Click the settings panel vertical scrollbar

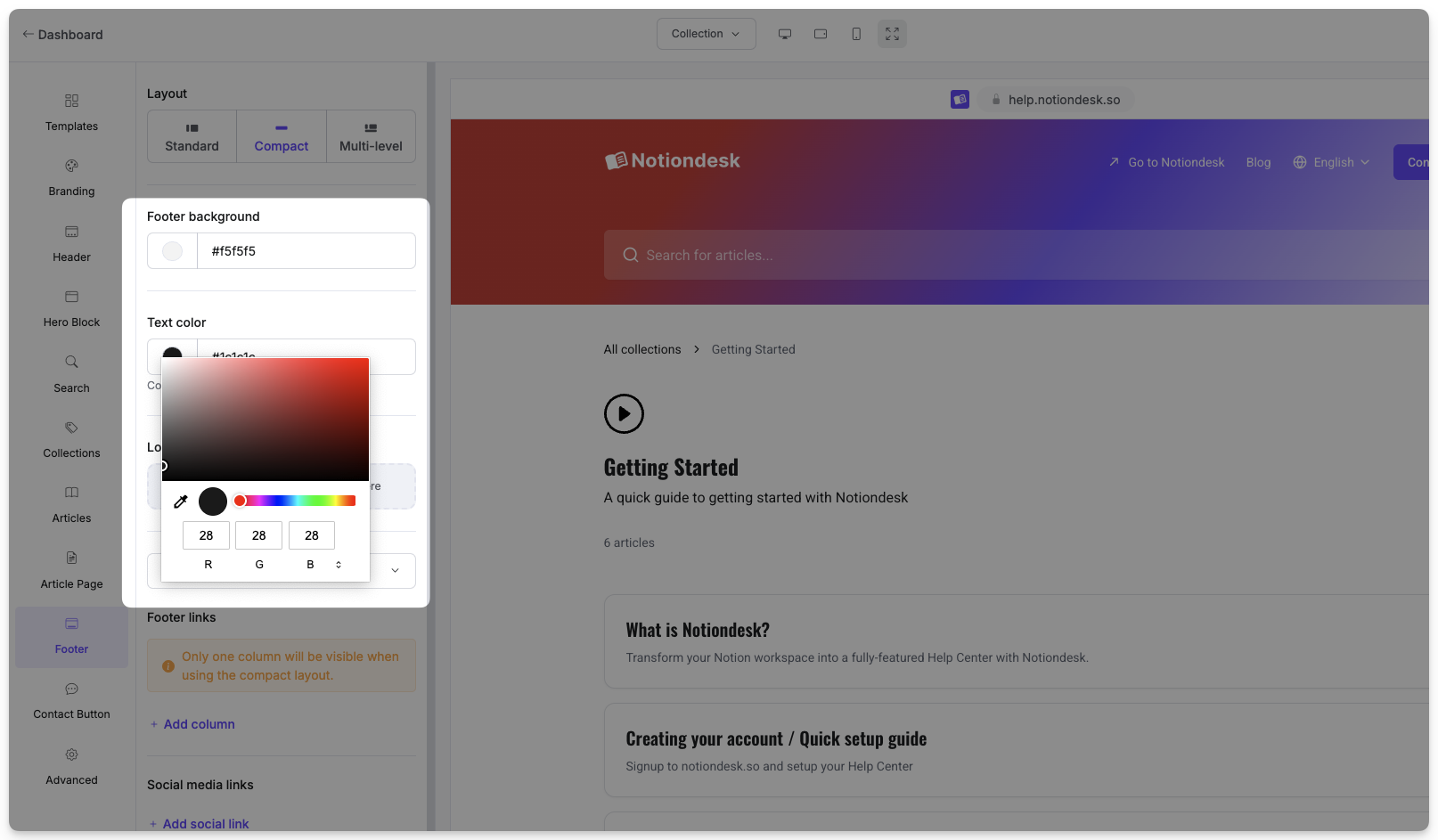pos(431,445)
